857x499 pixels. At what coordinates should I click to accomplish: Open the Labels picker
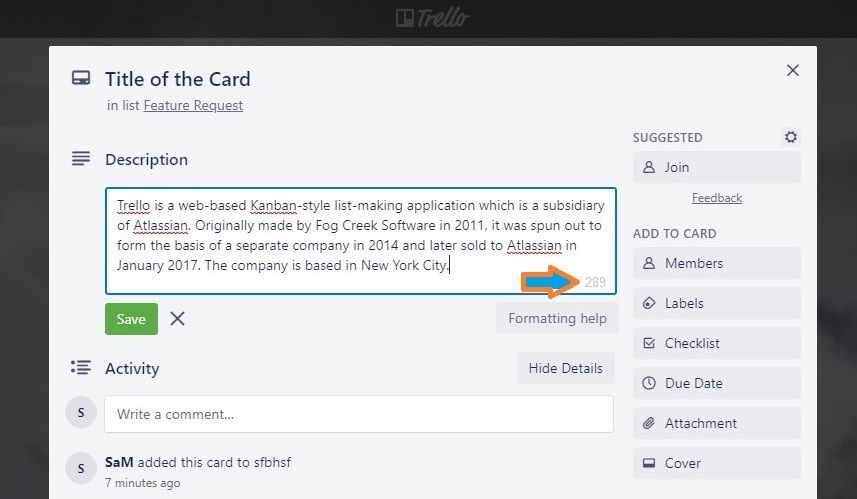point(717,303)
